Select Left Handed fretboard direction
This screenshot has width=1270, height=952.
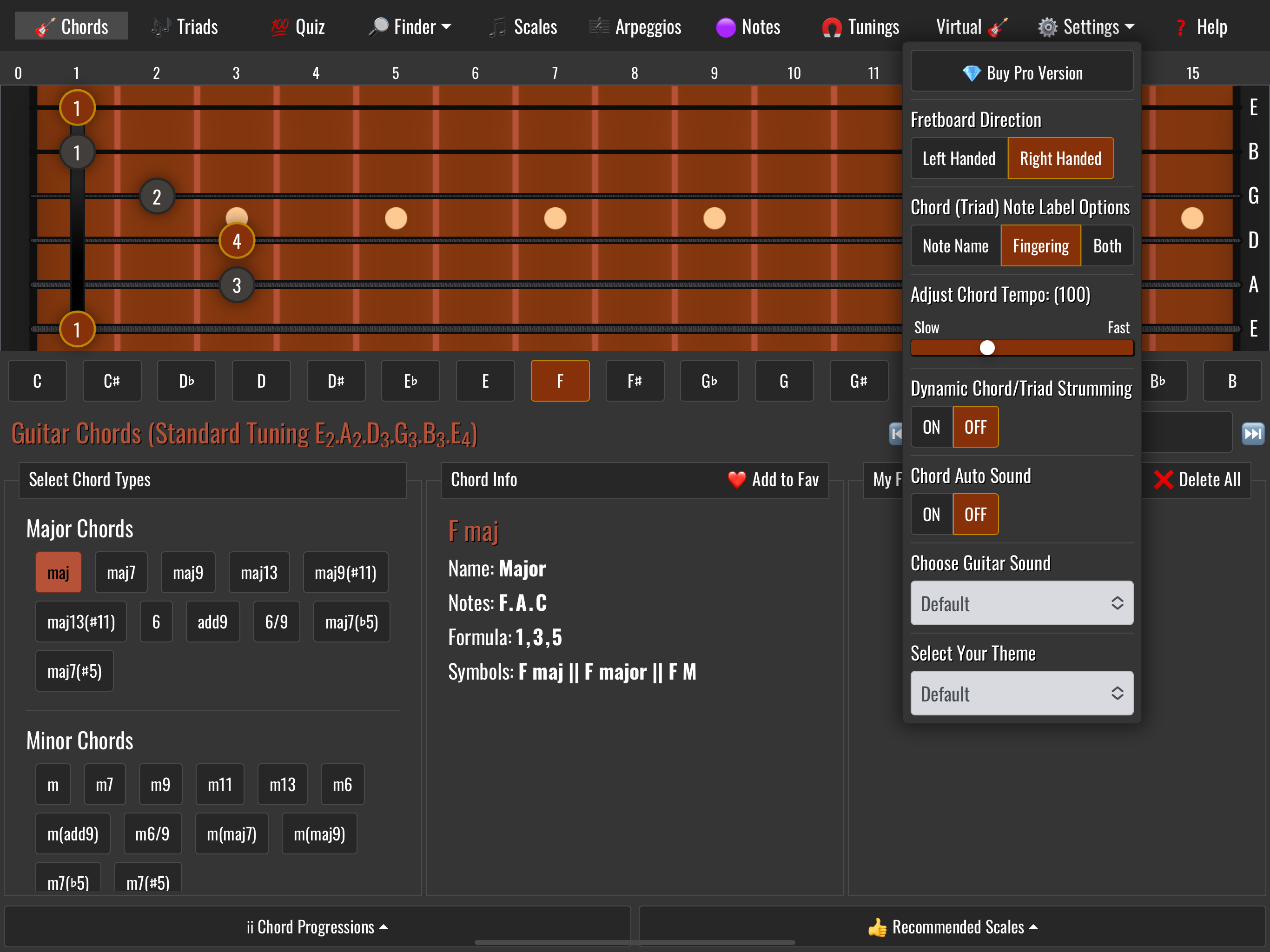(959, 159)
